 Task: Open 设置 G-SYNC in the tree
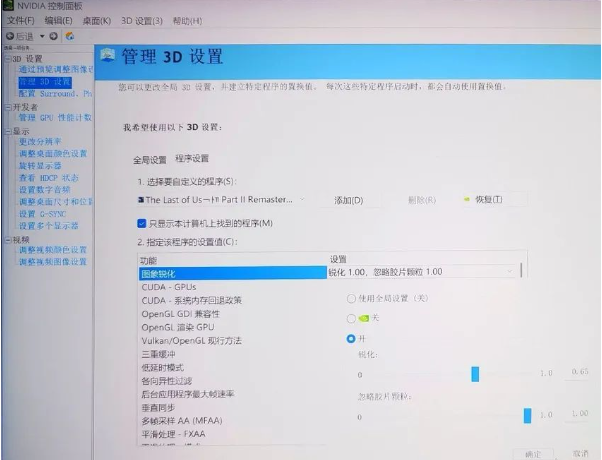(43, 214)
